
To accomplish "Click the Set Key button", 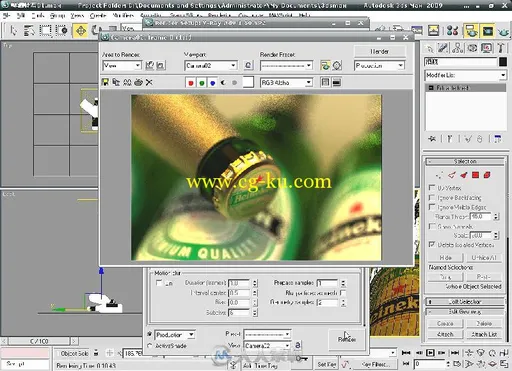I will coord(326,364).
